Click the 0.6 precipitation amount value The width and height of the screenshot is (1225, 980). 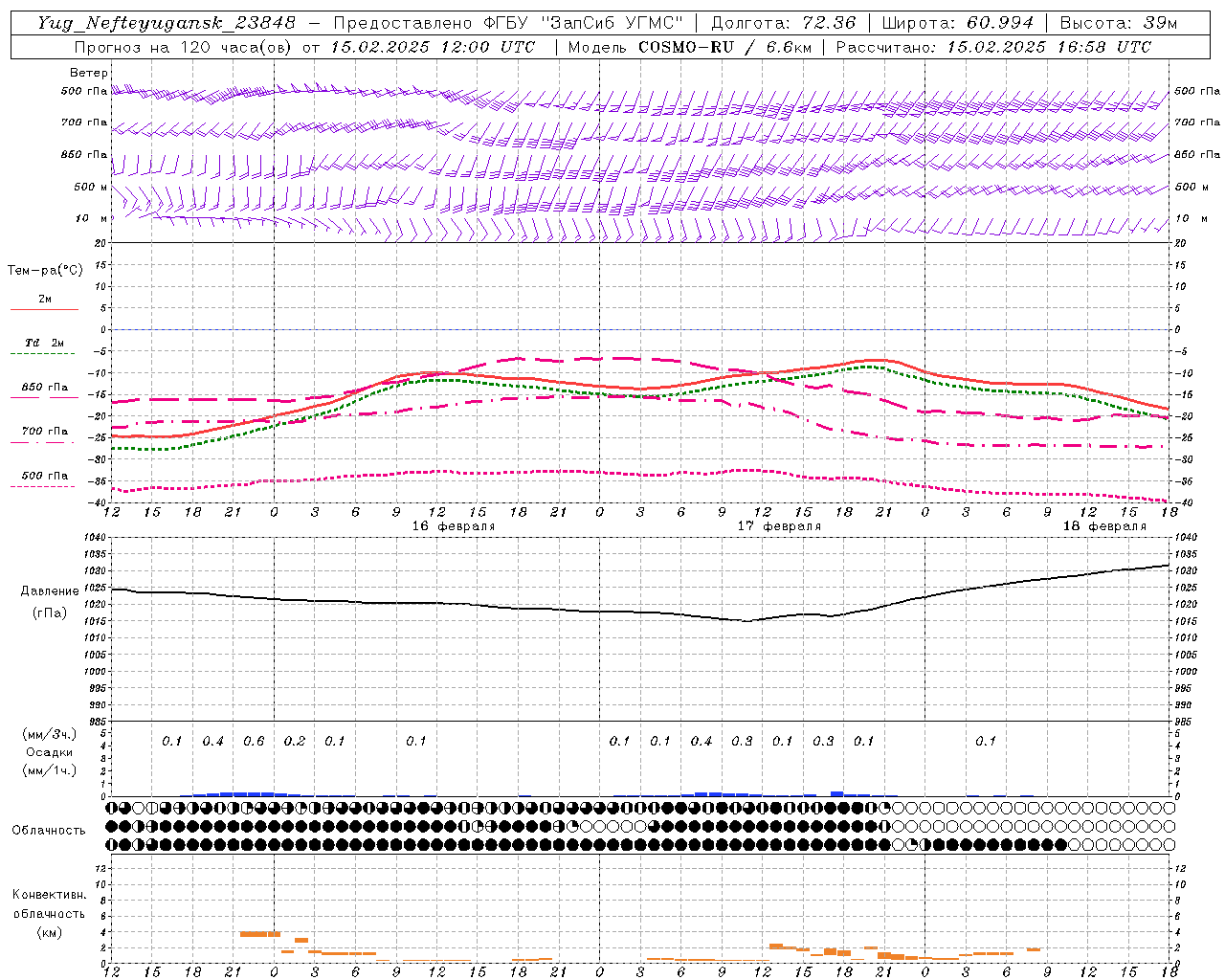[x=254, y=742]
